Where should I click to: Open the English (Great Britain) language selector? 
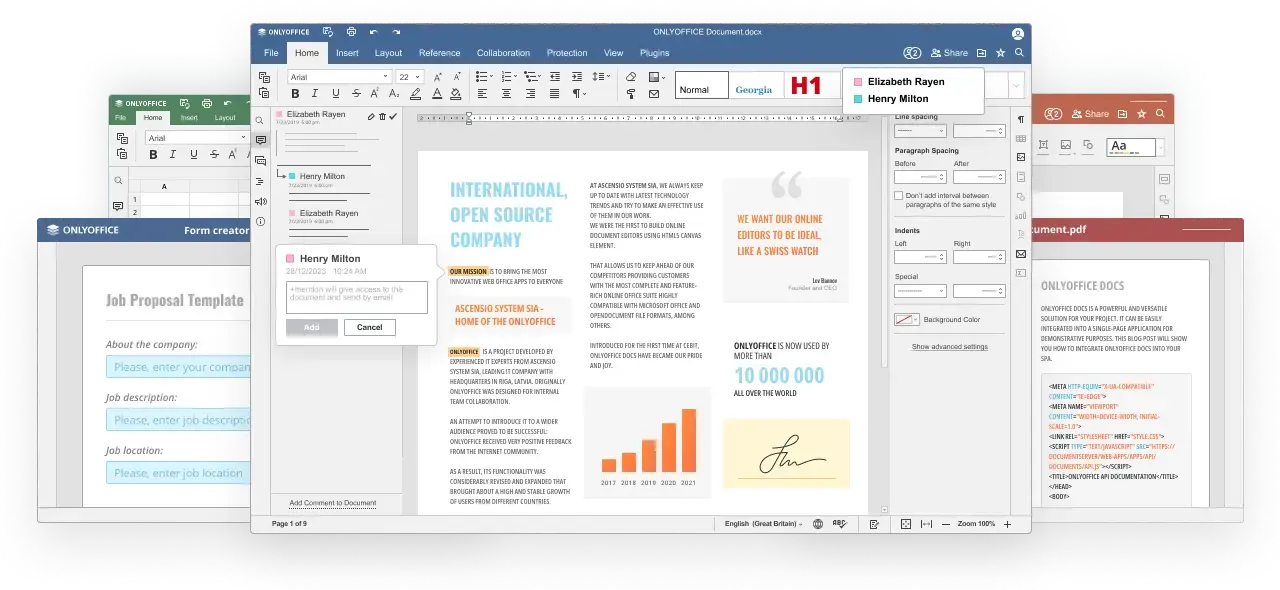pos(764,524)
